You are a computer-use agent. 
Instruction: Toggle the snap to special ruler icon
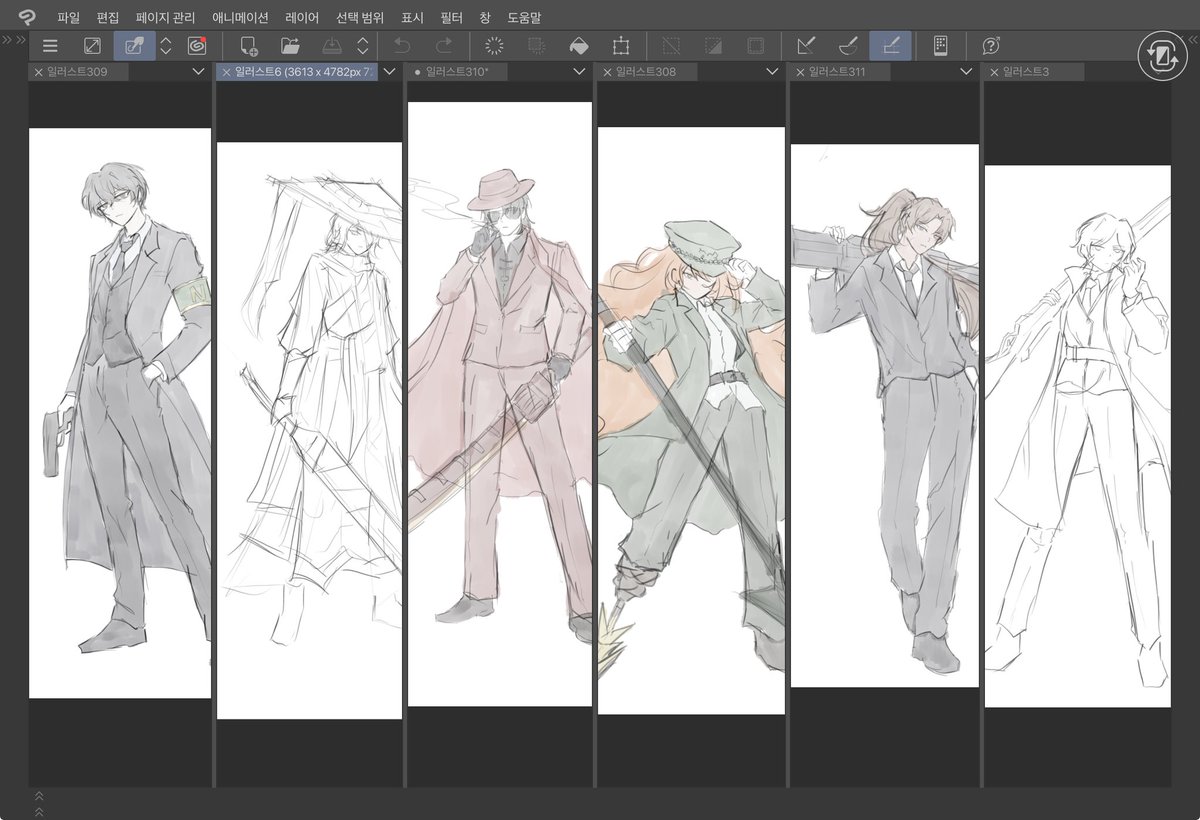point(848,45)
